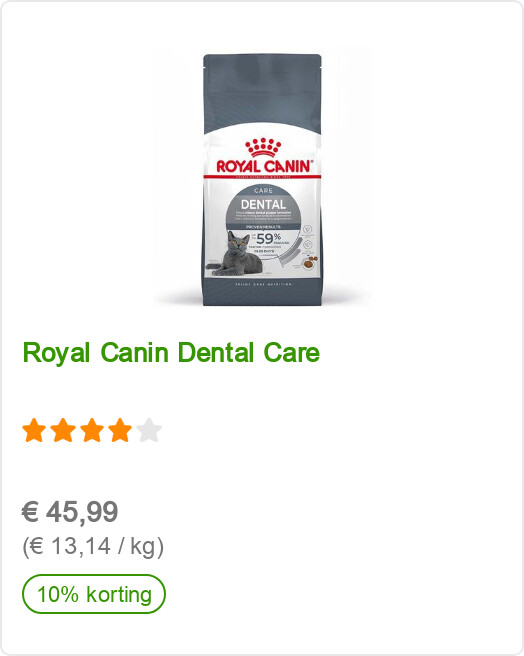Screen dimensions: 524x656
Task: Click the € 13,14 / kg unit price
Action: pos(93,546)
